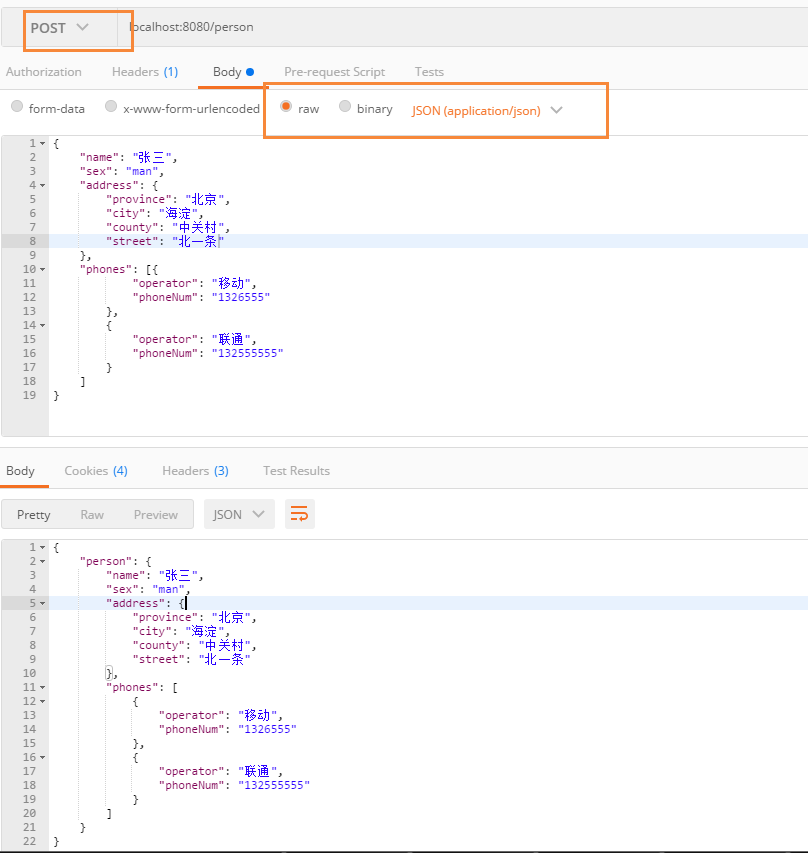
Task: Open the Tests tab
Action: (429, 72)
